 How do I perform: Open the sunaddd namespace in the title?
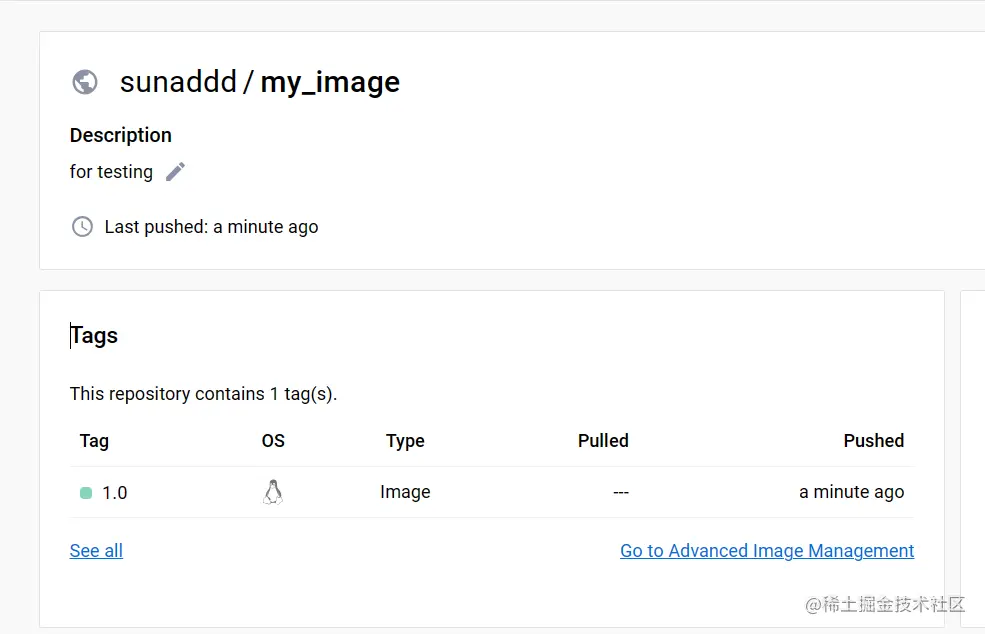click(x=178, y=82)
